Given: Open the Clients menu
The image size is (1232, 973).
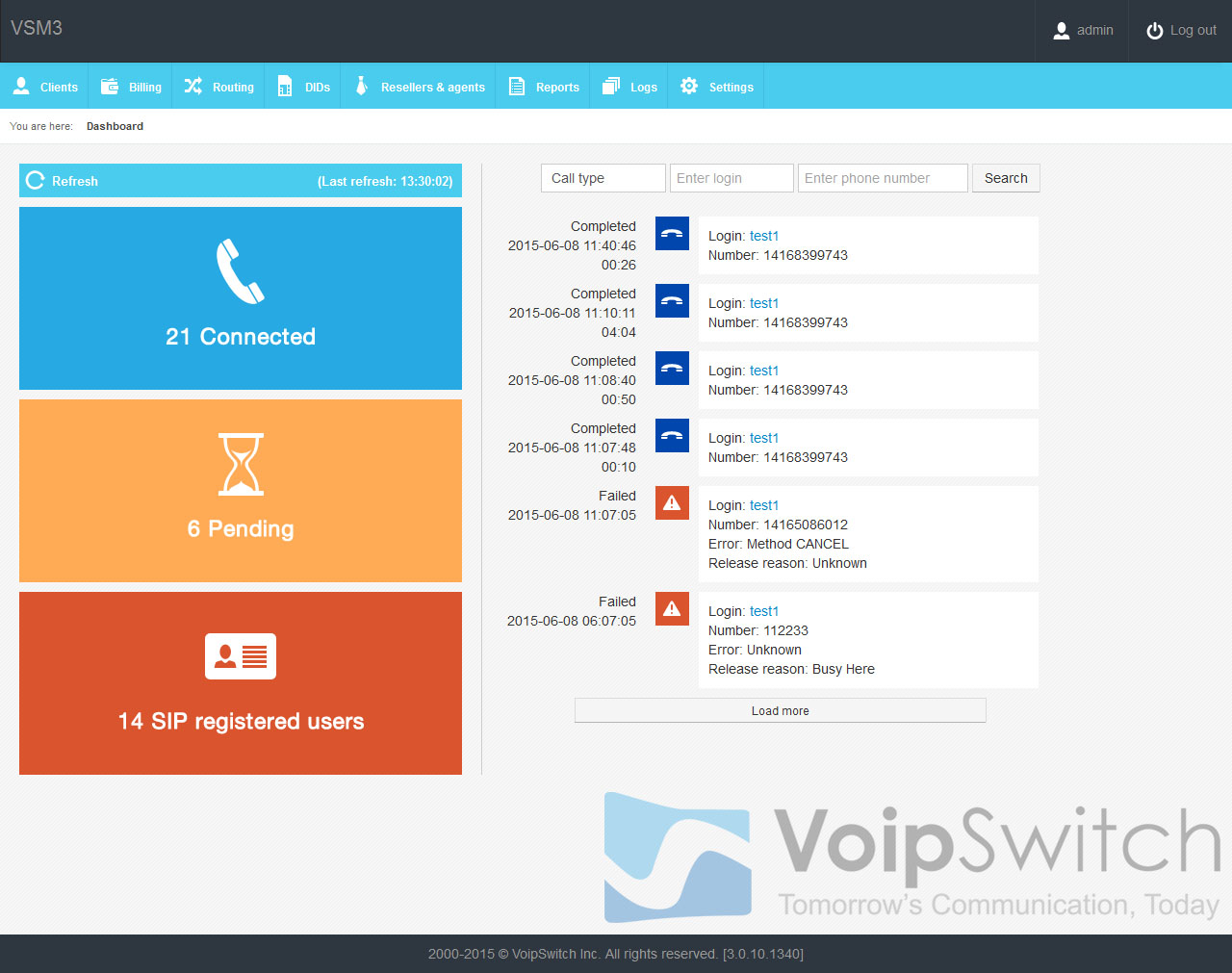Looking at the screenshot, I should [x=45, y=87].
